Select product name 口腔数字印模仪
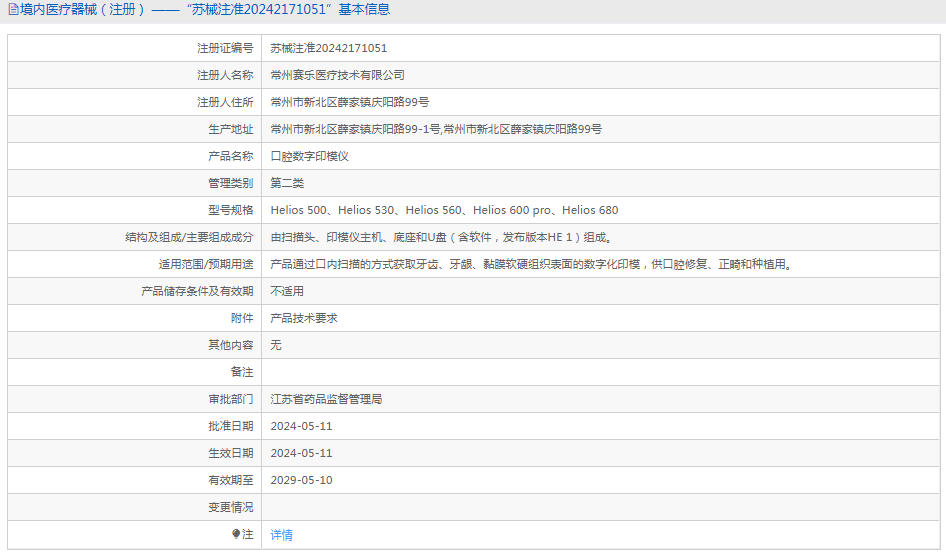Image resolution: width=946 pixels, height=556 pixels. (x=310, y=156)
